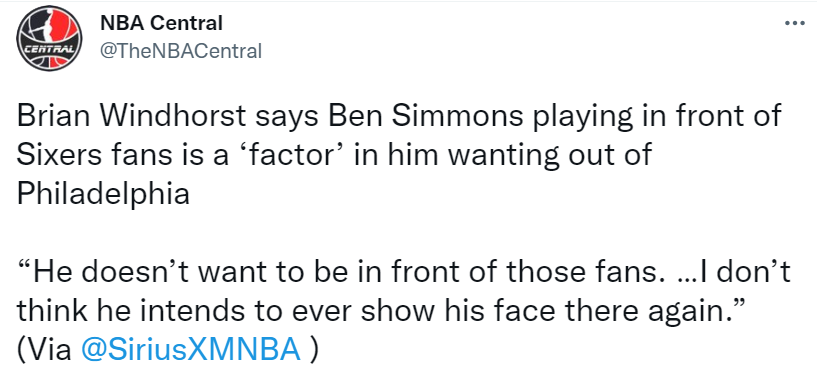Image resolution: width=817 pixels, height=368 pixels.
Task: Click the word Philadelphia in the tweet
Action: pyautogui.click(x=103, y=195)
